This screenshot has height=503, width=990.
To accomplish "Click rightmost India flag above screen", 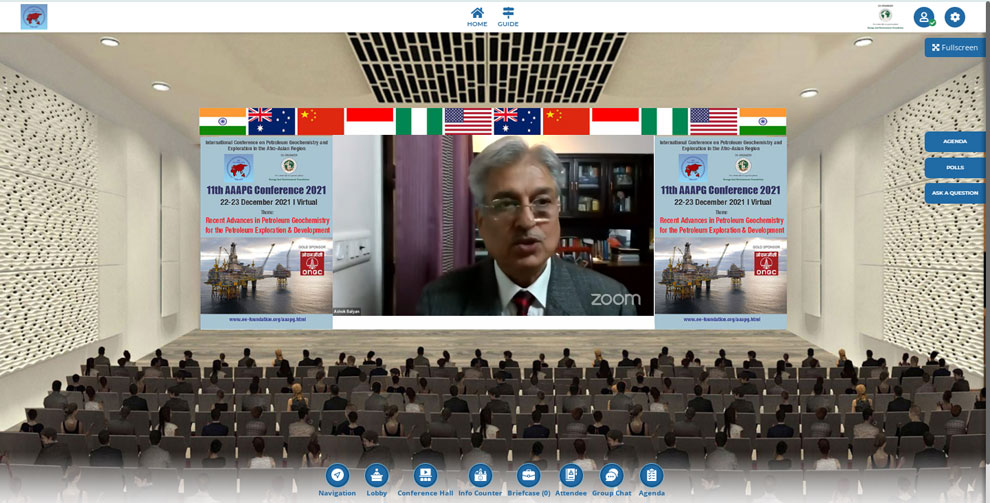I will (763, 121).
